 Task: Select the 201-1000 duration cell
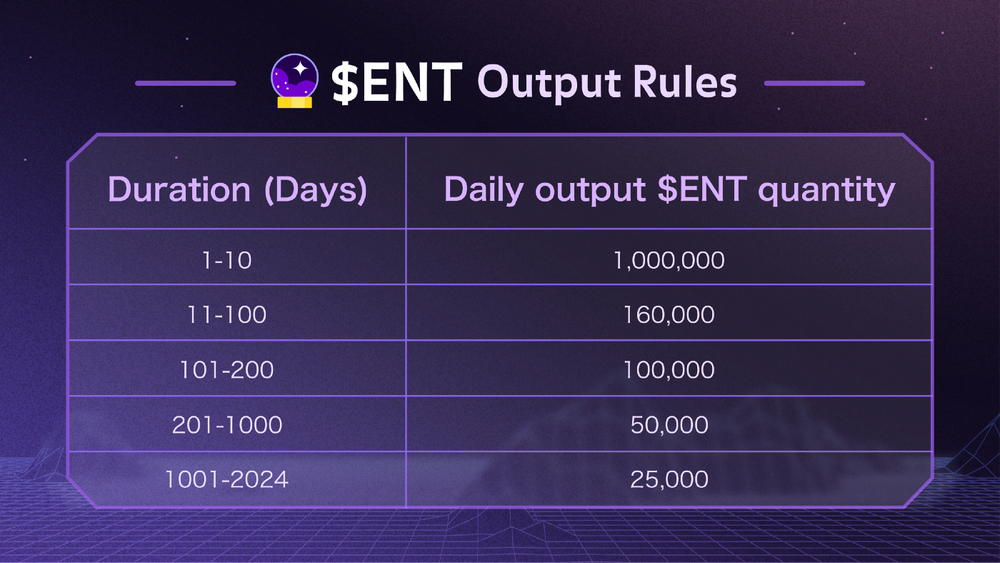[226, 425]
